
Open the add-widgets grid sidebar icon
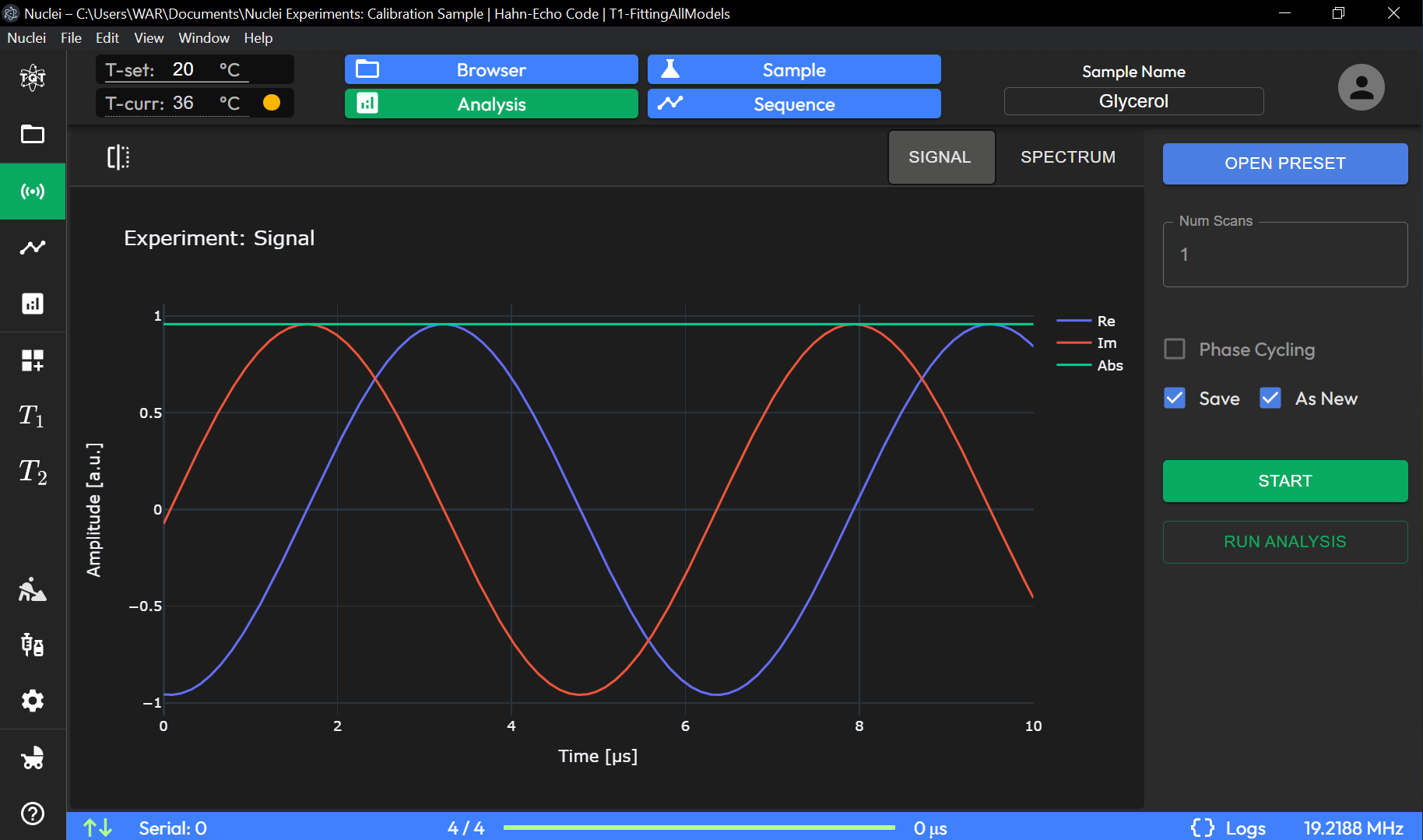33,360
